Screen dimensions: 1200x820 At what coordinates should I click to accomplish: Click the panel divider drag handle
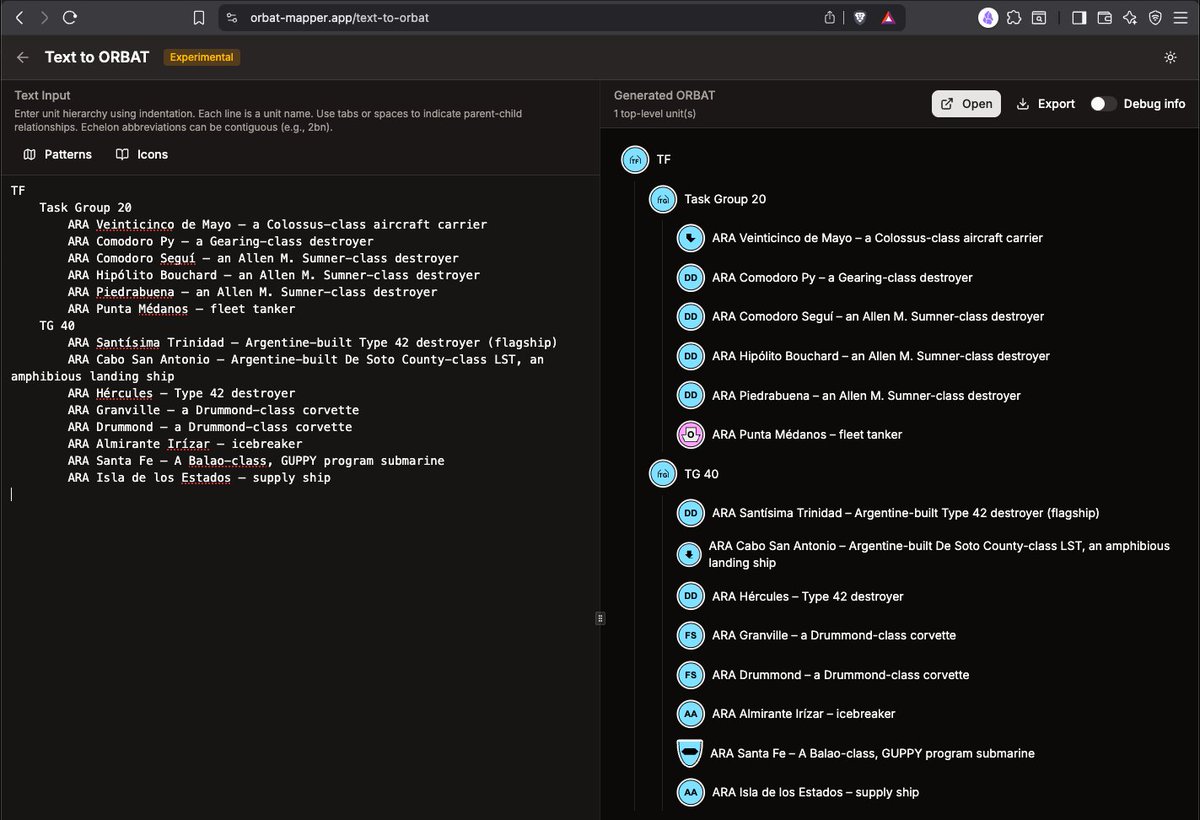pos(600,618)
